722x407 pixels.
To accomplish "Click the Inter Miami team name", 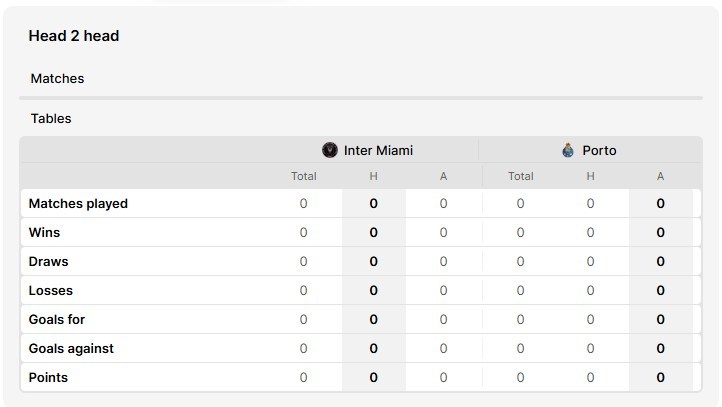I will (378, 150).
